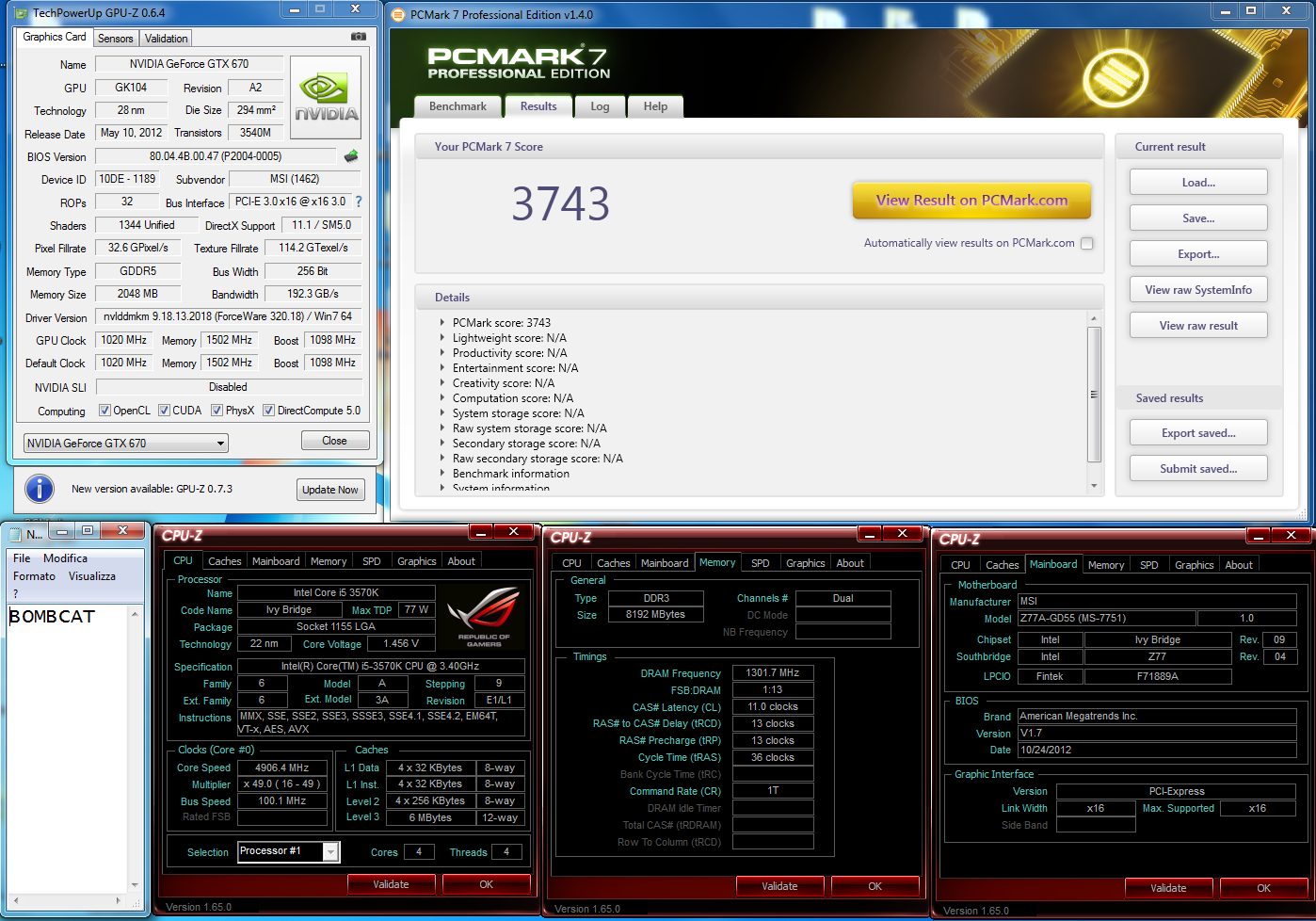Click the Core Speed value 4906.4 MHz
Viewport: 1316px width, 921px height.
(x=282, y=767)
